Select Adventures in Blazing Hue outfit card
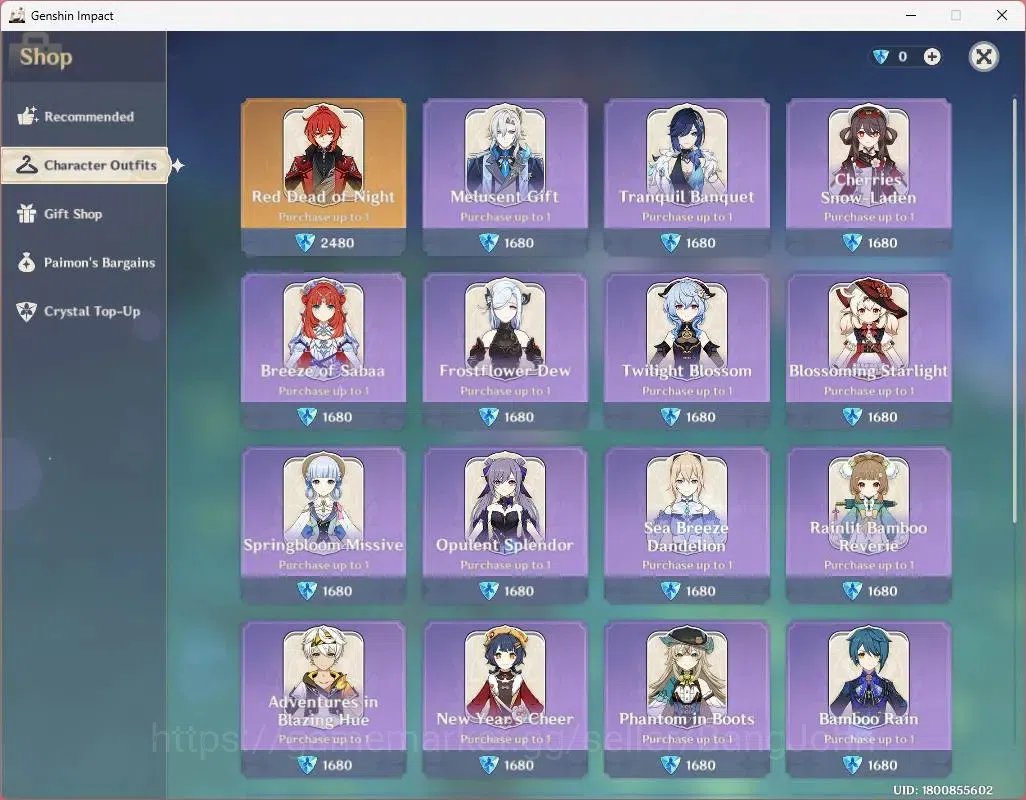 point(323,699)
